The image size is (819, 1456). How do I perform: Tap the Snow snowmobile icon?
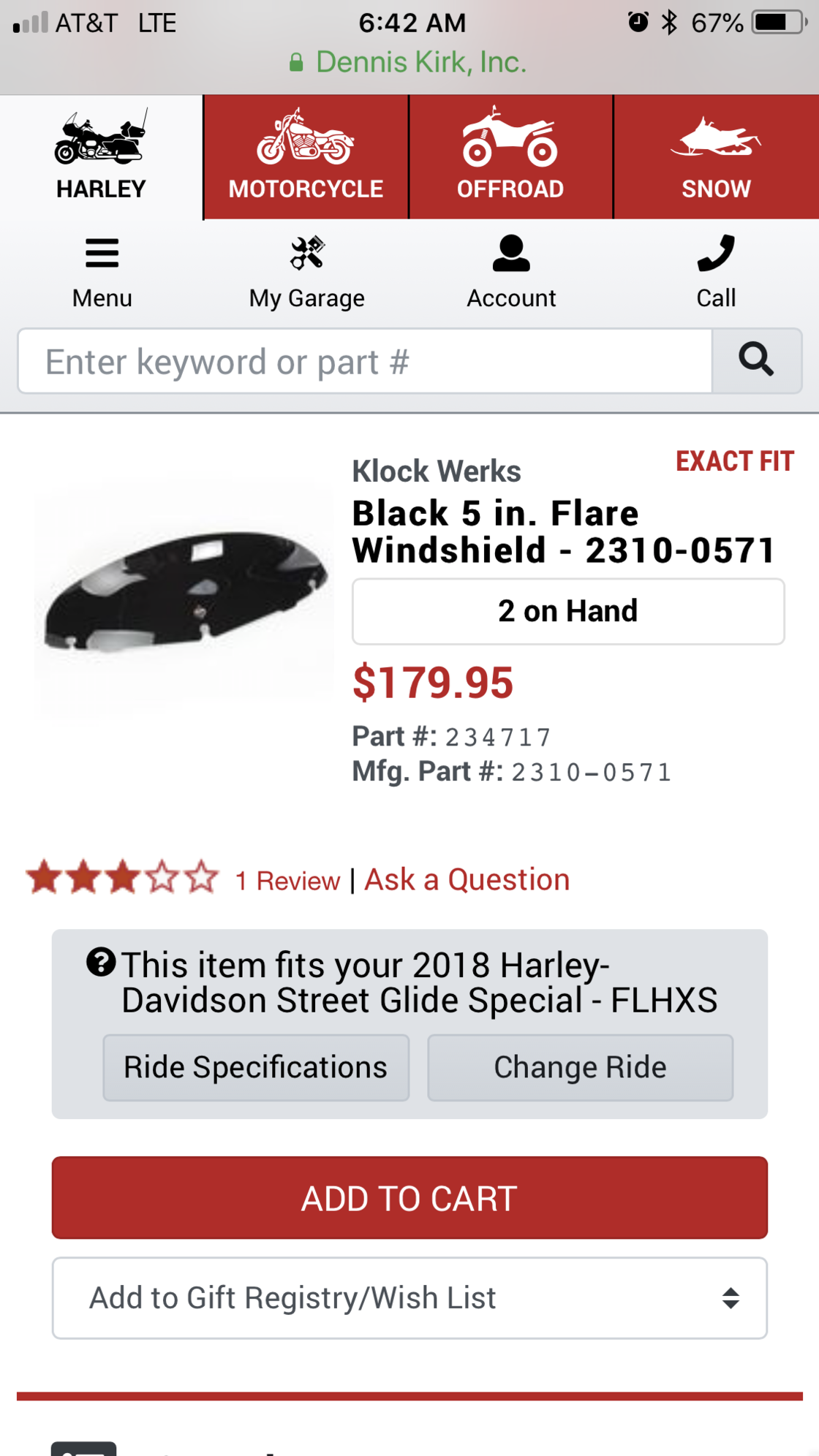pos(716,139)
